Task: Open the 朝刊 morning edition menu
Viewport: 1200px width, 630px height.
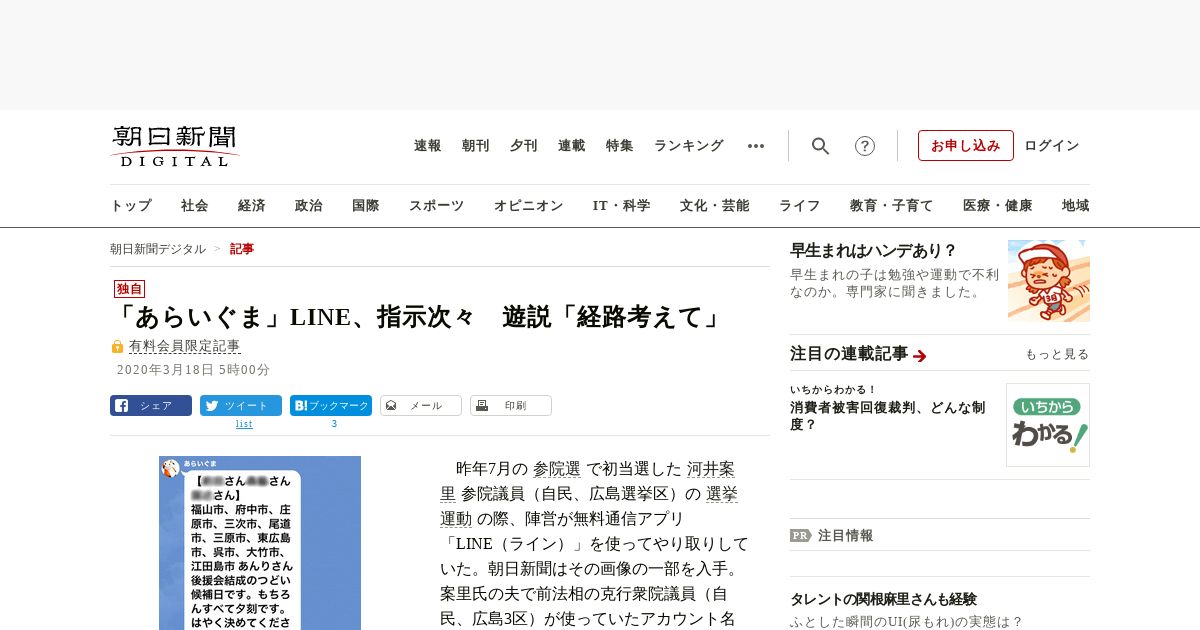Action: 476,146
